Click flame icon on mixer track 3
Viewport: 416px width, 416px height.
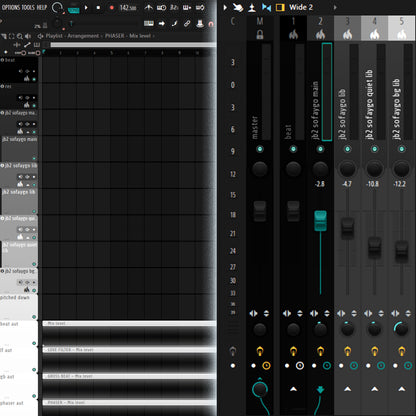tap(347, 34)
